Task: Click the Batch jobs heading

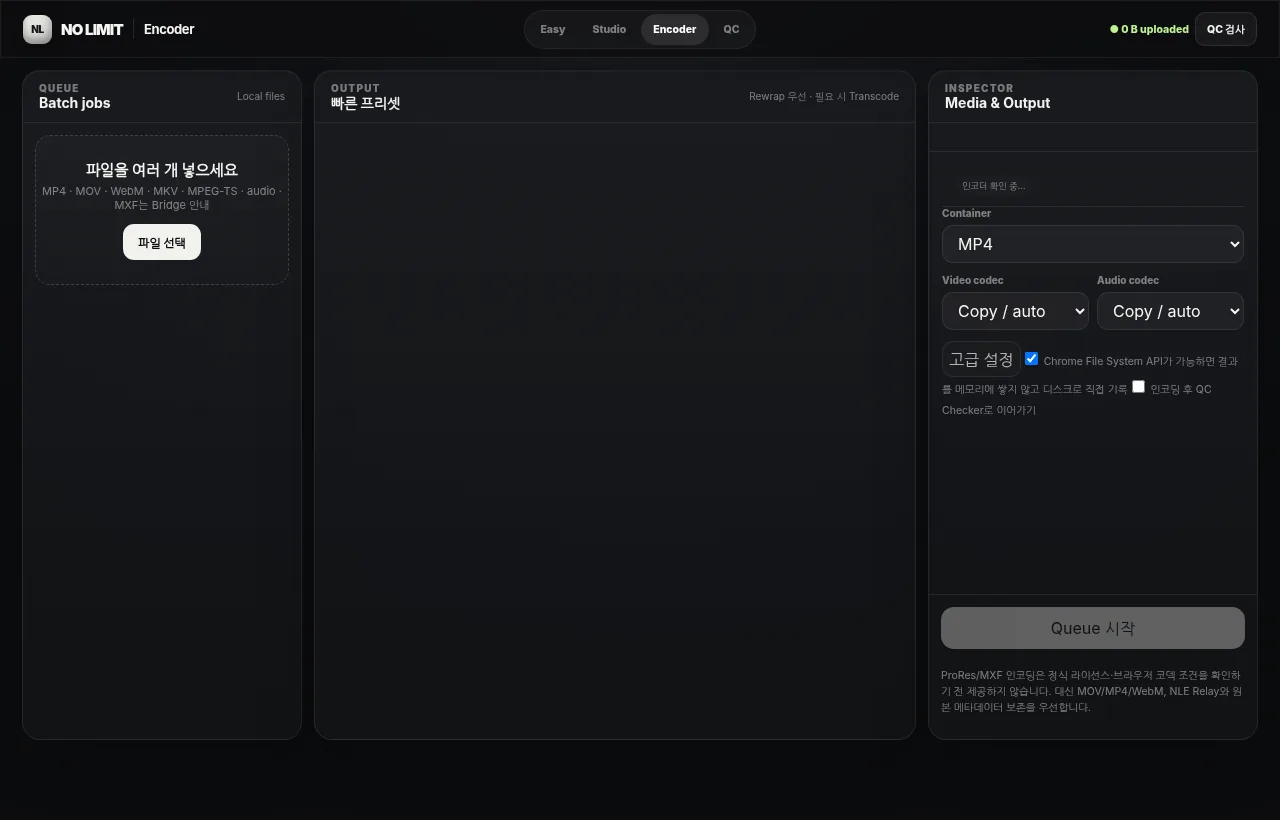Action: [x=75, y=103]
